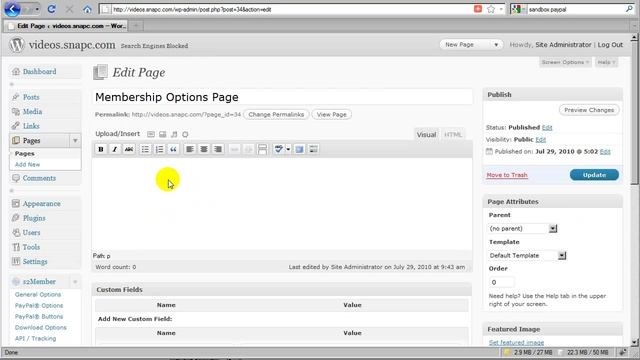
Task: Open Media in sidebar
Action: click(x=32, y=111)
